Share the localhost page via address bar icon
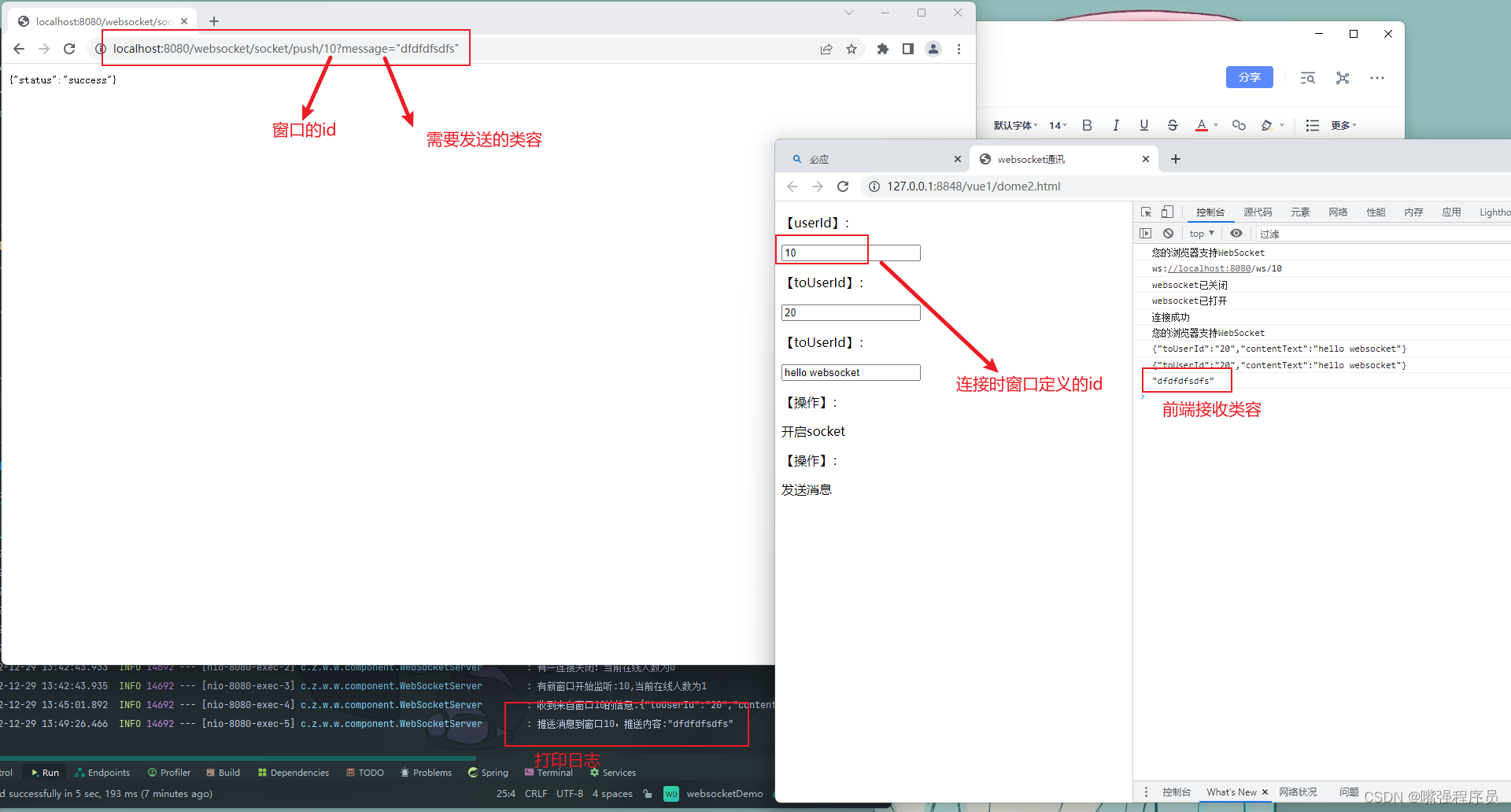The image size is (1511, 812). click(x=826, y=49)
